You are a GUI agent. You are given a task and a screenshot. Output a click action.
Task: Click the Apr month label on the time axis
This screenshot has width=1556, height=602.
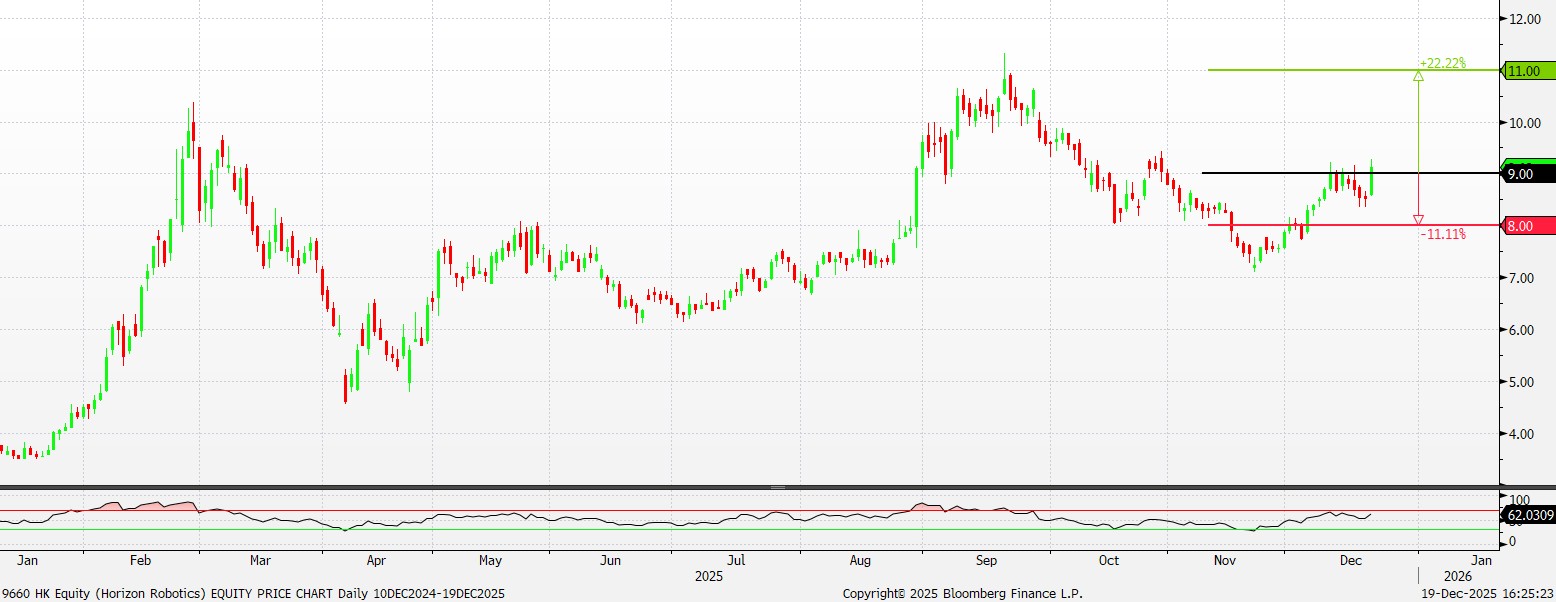[376, 561]
